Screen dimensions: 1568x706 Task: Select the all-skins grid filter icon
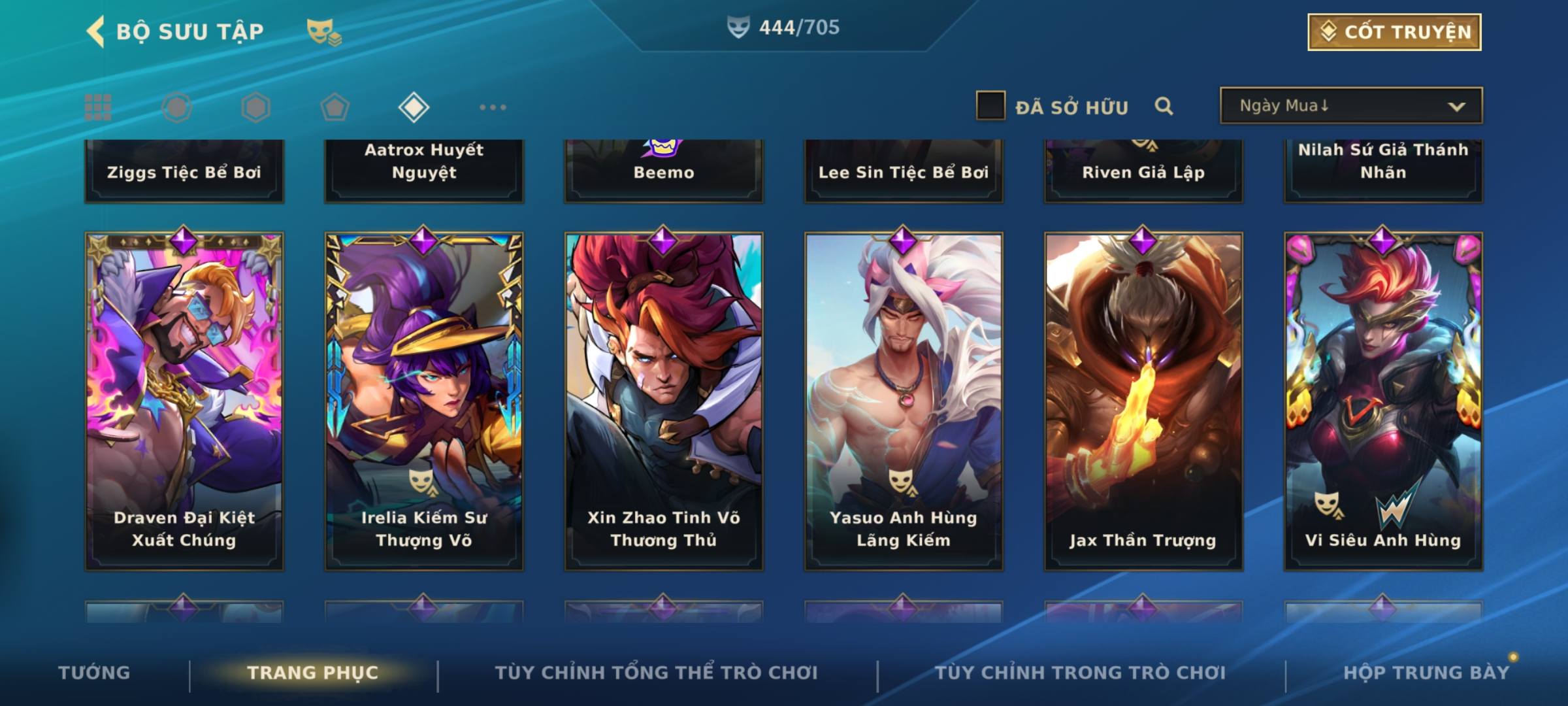tap(98, 107)
